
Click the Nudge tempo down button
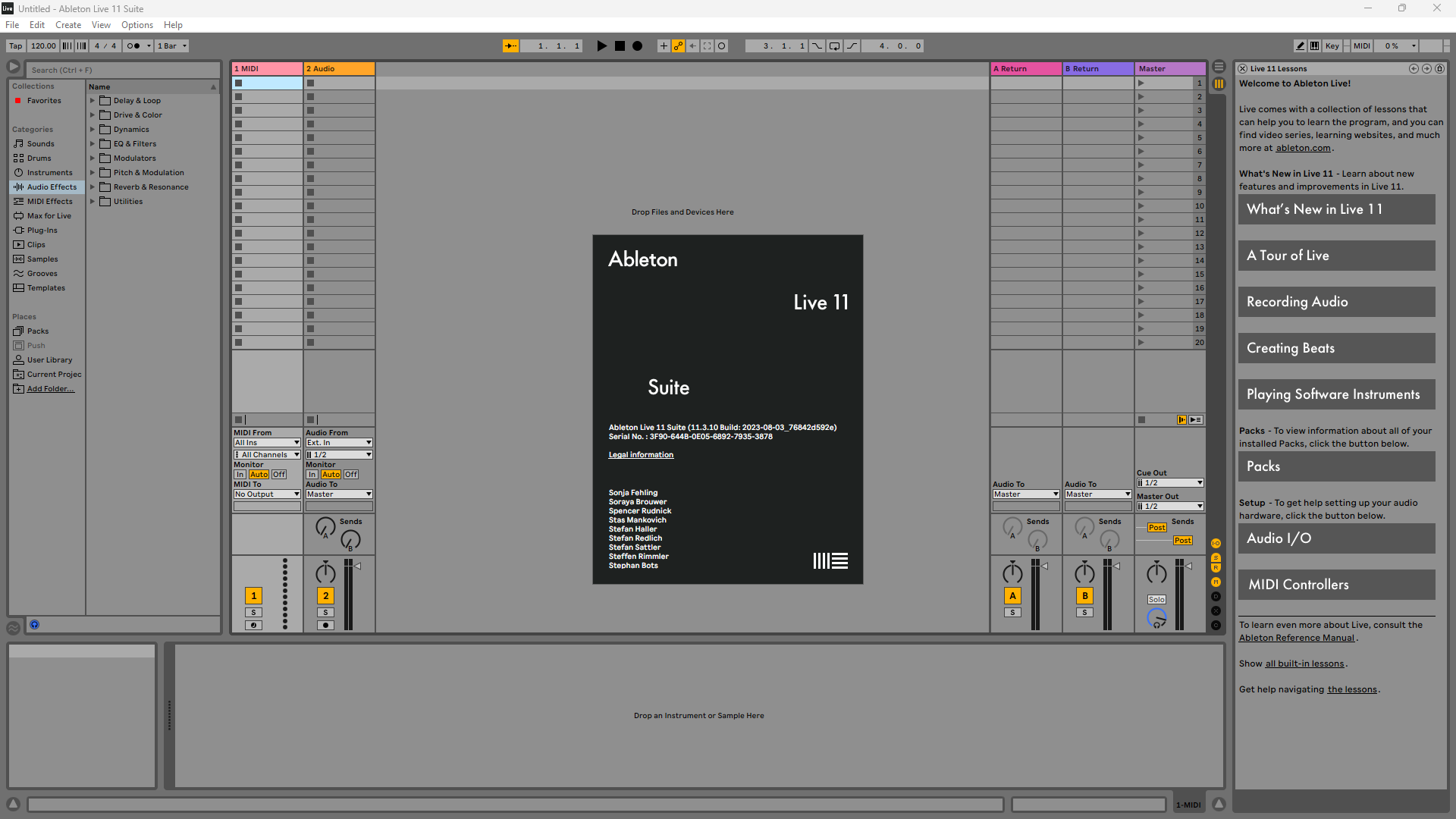point(67,46)
